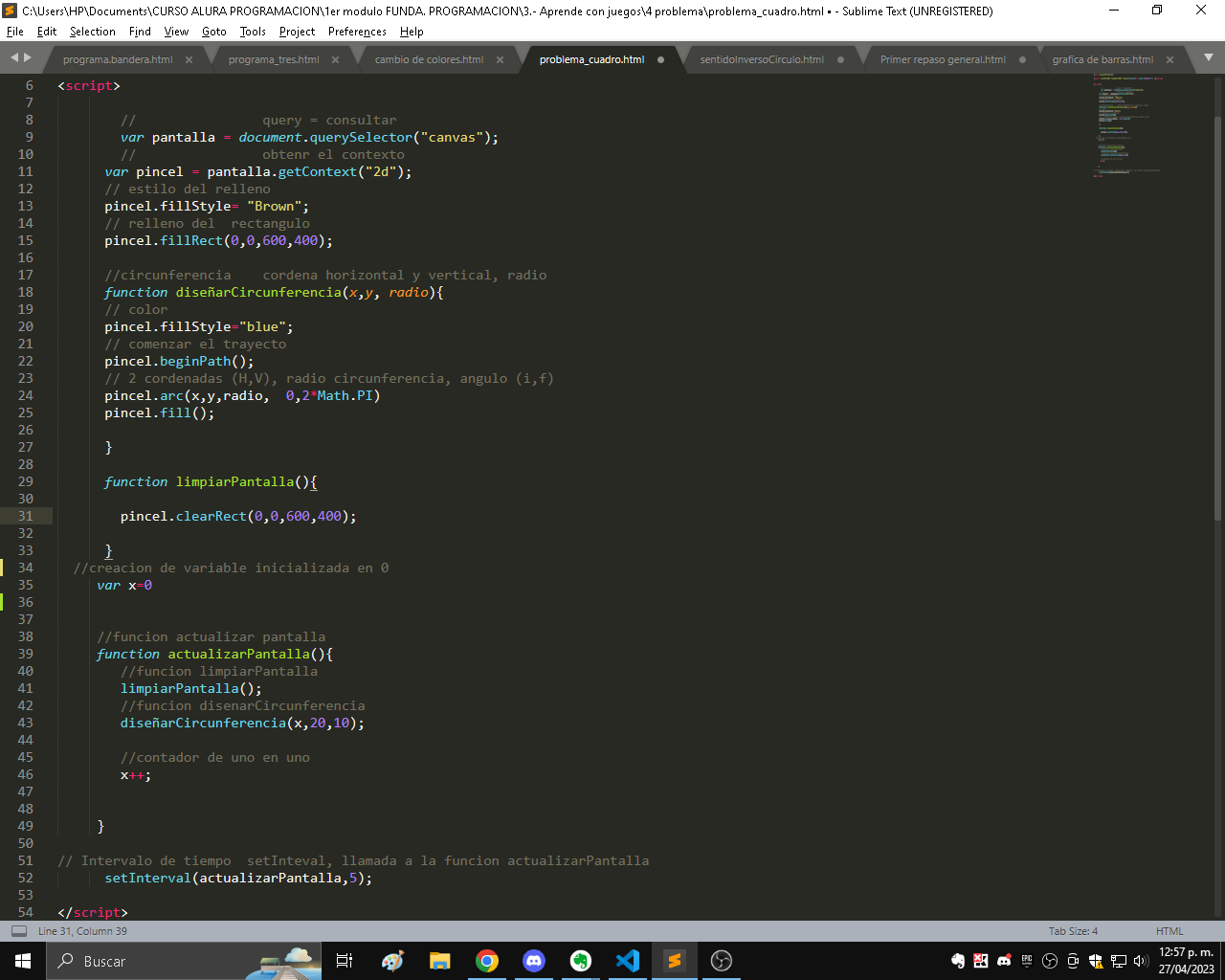Open the Help menu

[412, 32]
